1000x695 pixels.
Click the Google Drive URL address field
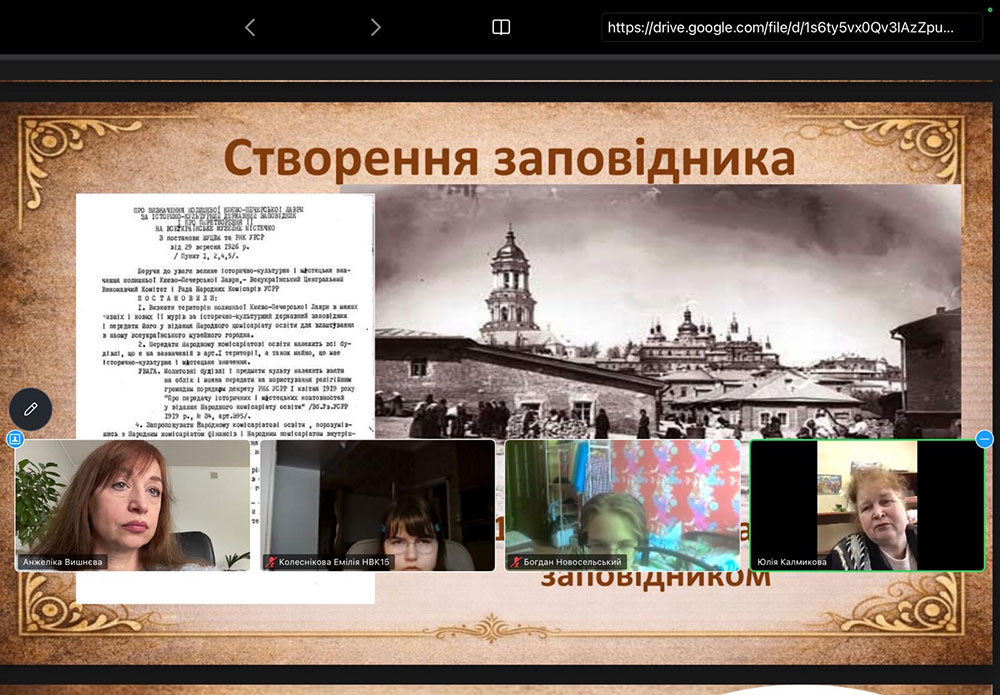pos(780,27)
